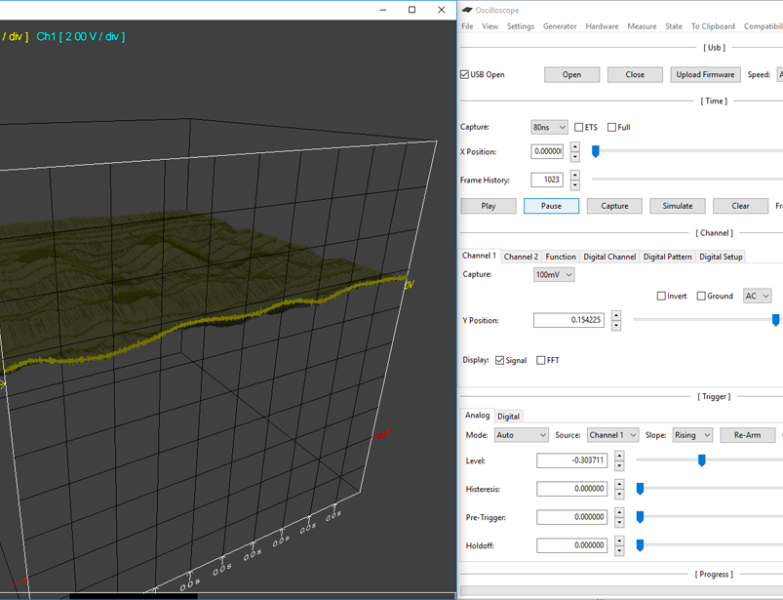The image size is (783, 600).
Task: Switch to the Digital Setup tab
Action: coord(721,257)
